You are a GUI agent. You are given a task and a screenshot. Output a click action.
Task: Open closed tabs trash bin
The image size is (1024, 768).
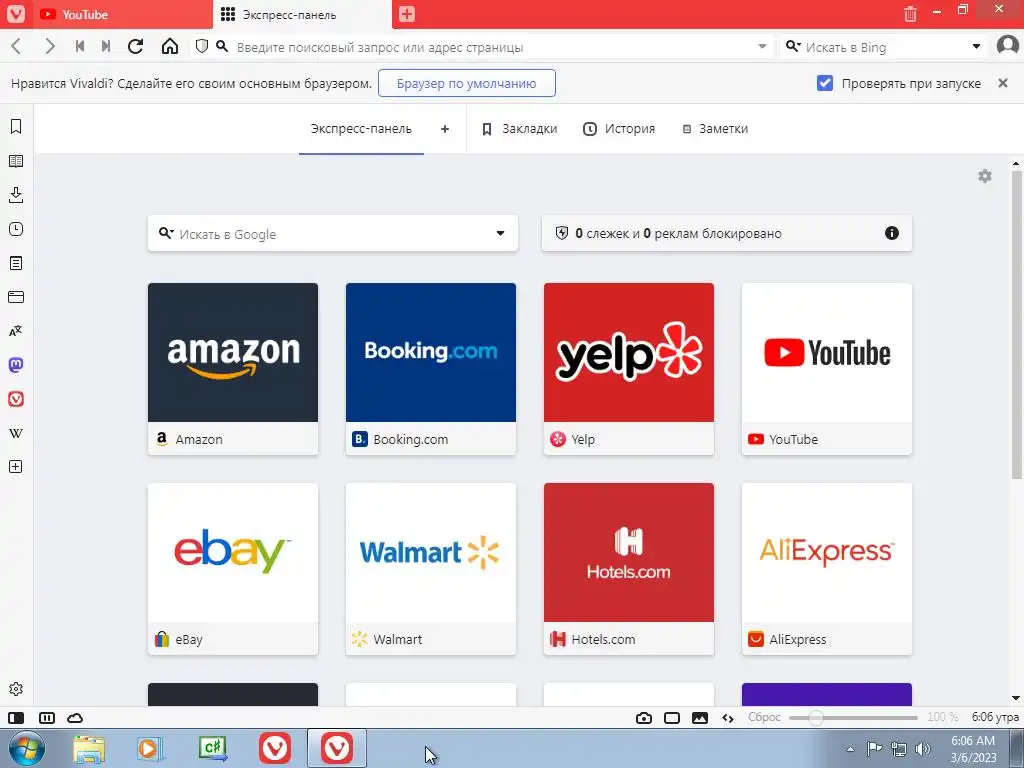point(910,14)
